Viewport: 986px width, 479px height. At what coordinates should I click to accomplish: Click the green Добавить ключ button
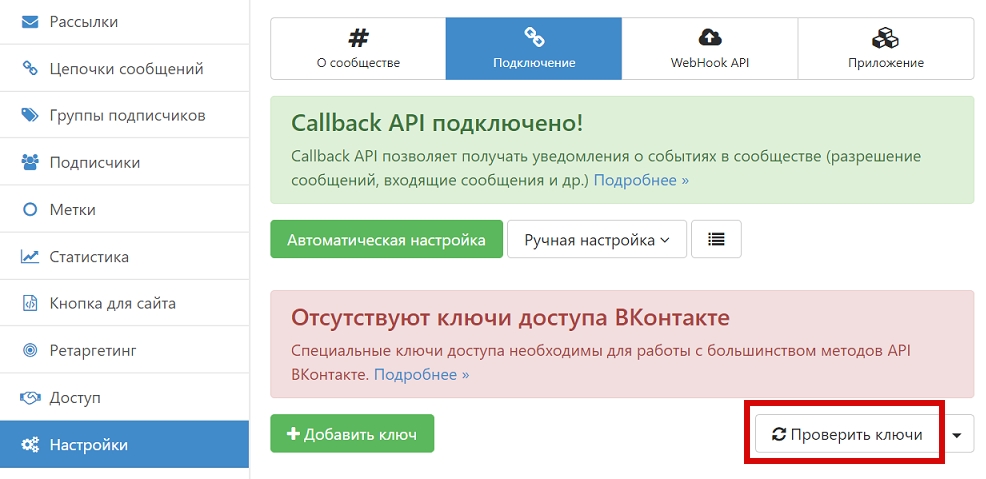point(351,434)
